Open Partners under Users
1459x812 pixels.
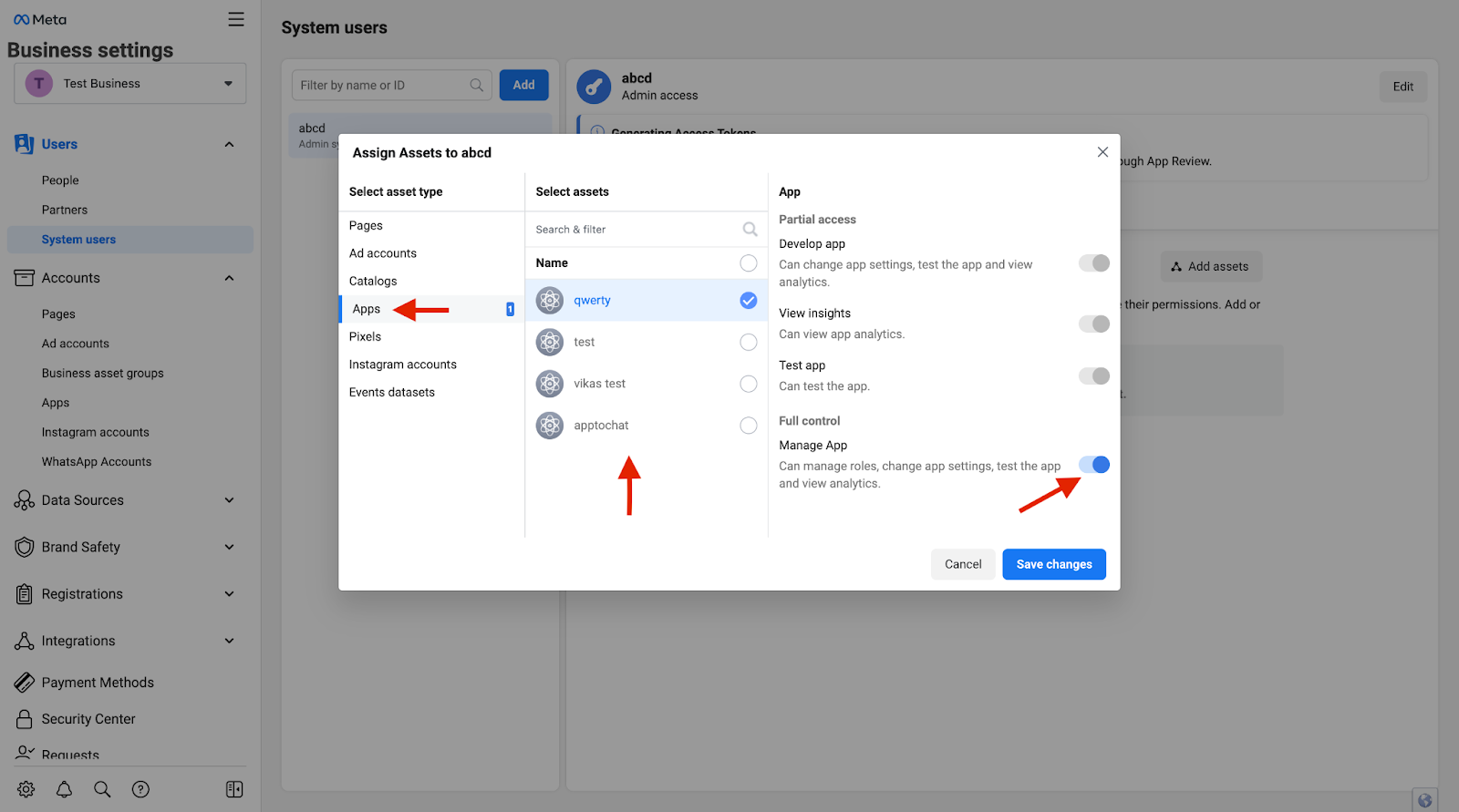(65, 210)
